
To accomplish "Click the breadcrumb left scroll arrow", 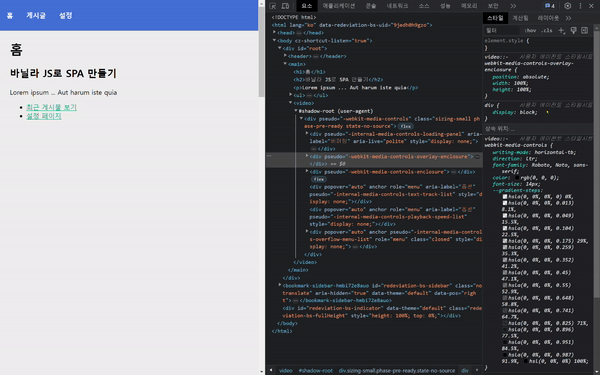I will pos(271,370).
